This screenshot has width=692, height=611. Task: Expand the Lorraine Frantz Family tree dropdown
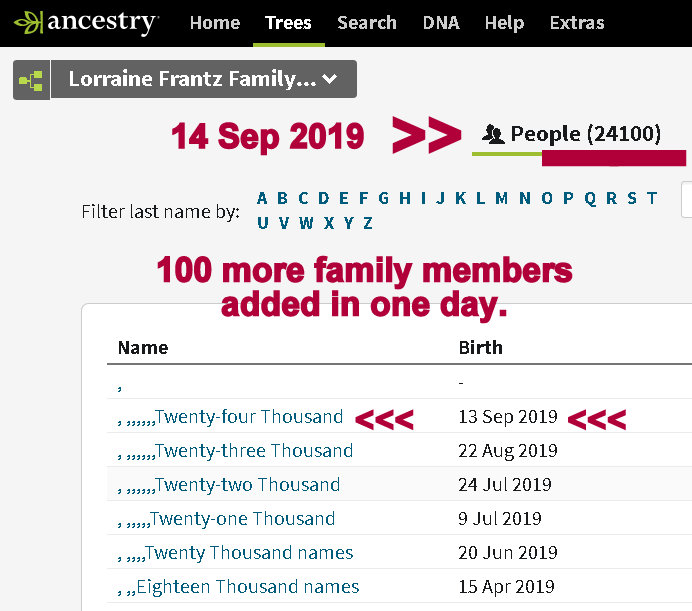click(204, 80)
